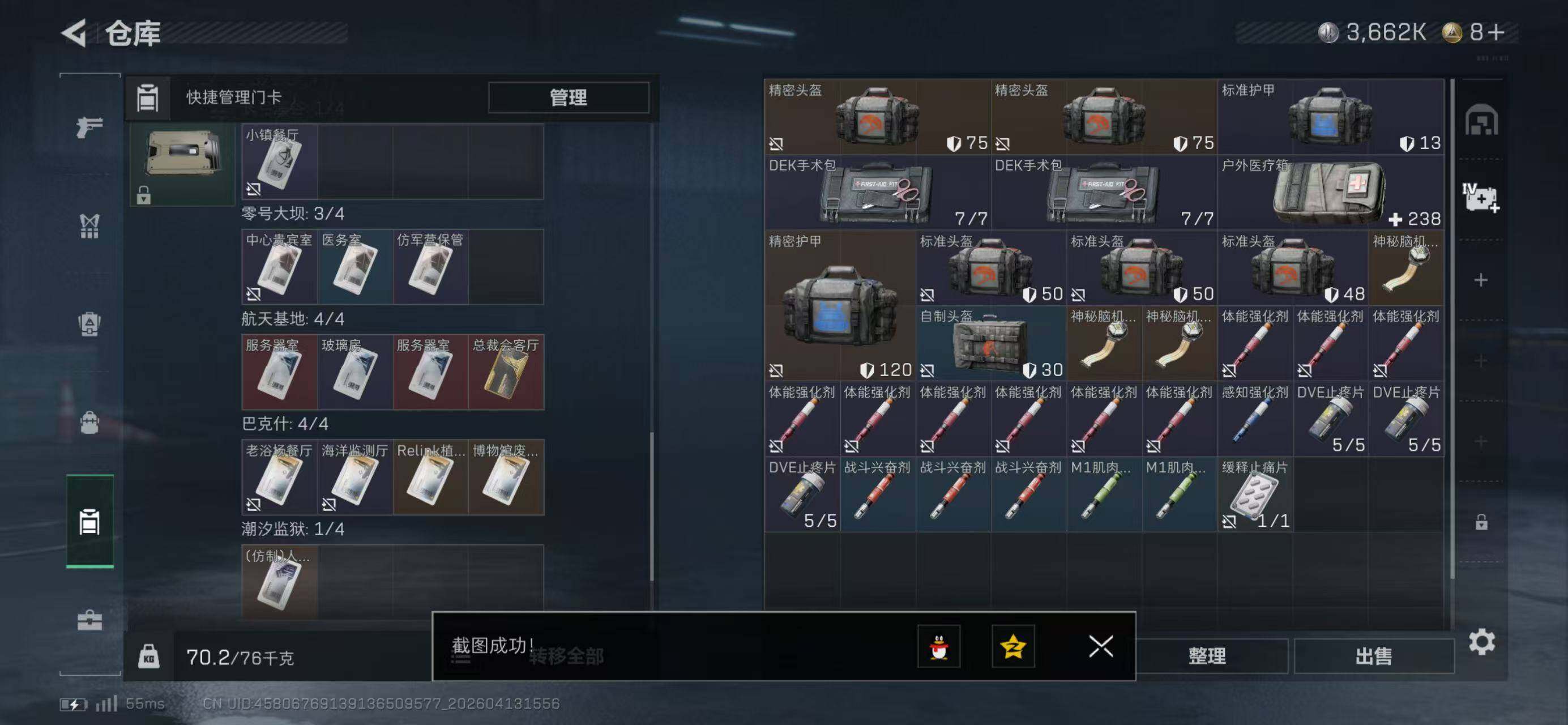Click the 整理 sort button
The height and width of the screenshot is (725, 1568).
click(1207, 655)
